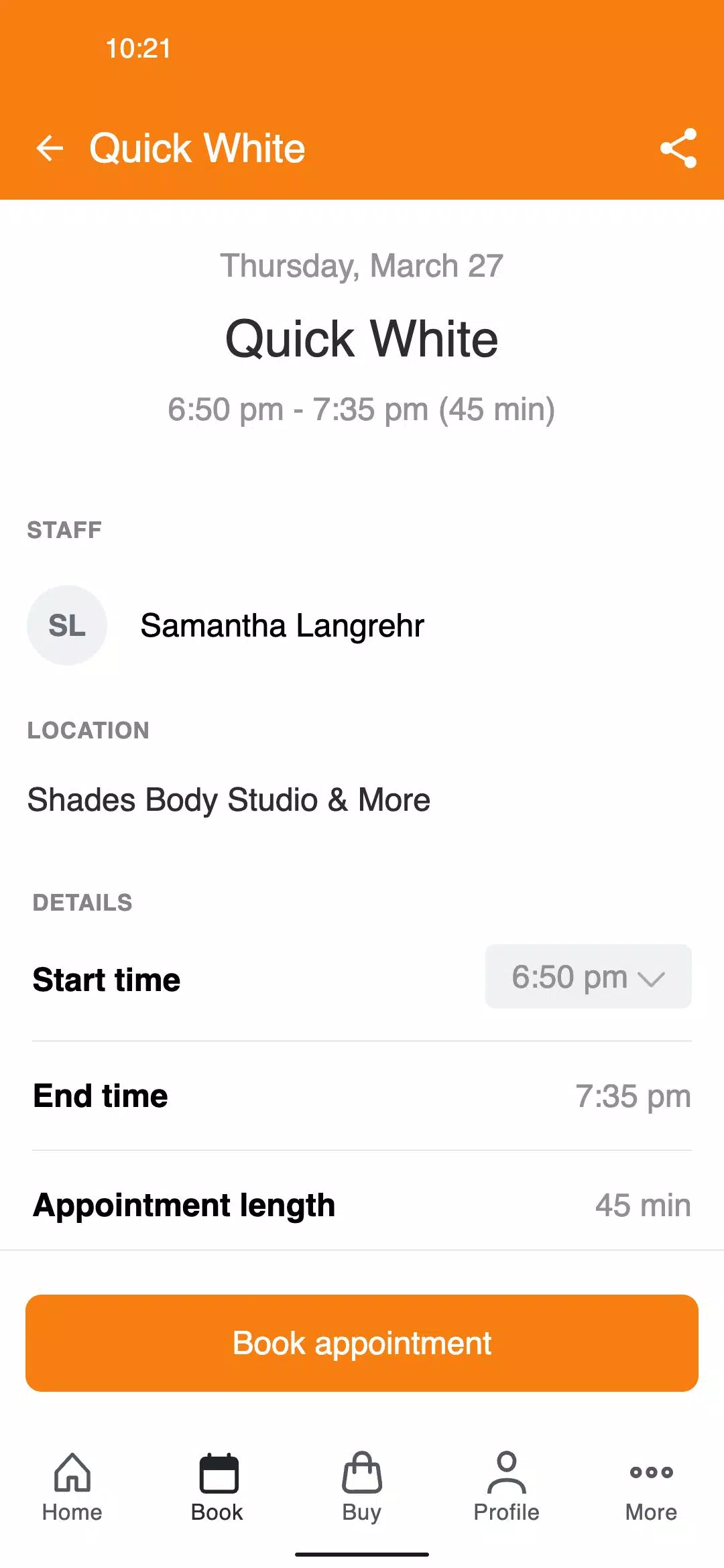Tap the End time row
Image resolution: width=724 pixels, height=1568 pixels.
click(362, 1096)
